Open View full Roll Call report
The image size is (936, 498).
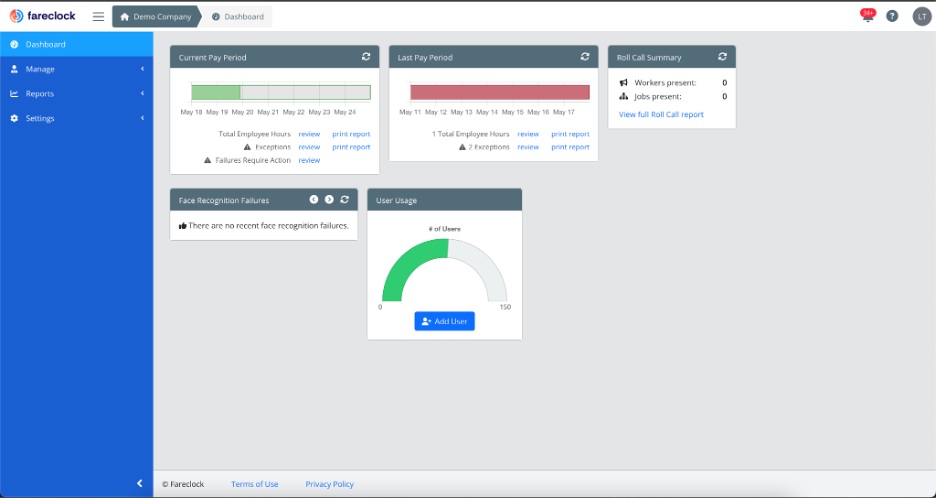coord(661,114)
